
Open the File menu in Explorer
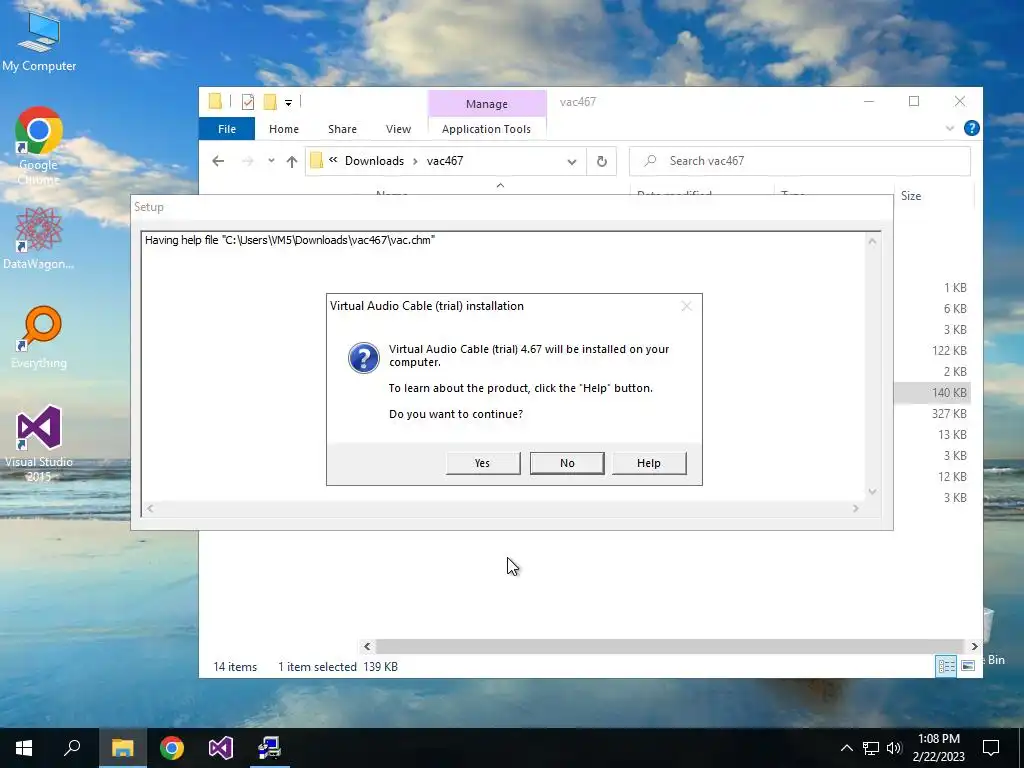click(227, 129)
